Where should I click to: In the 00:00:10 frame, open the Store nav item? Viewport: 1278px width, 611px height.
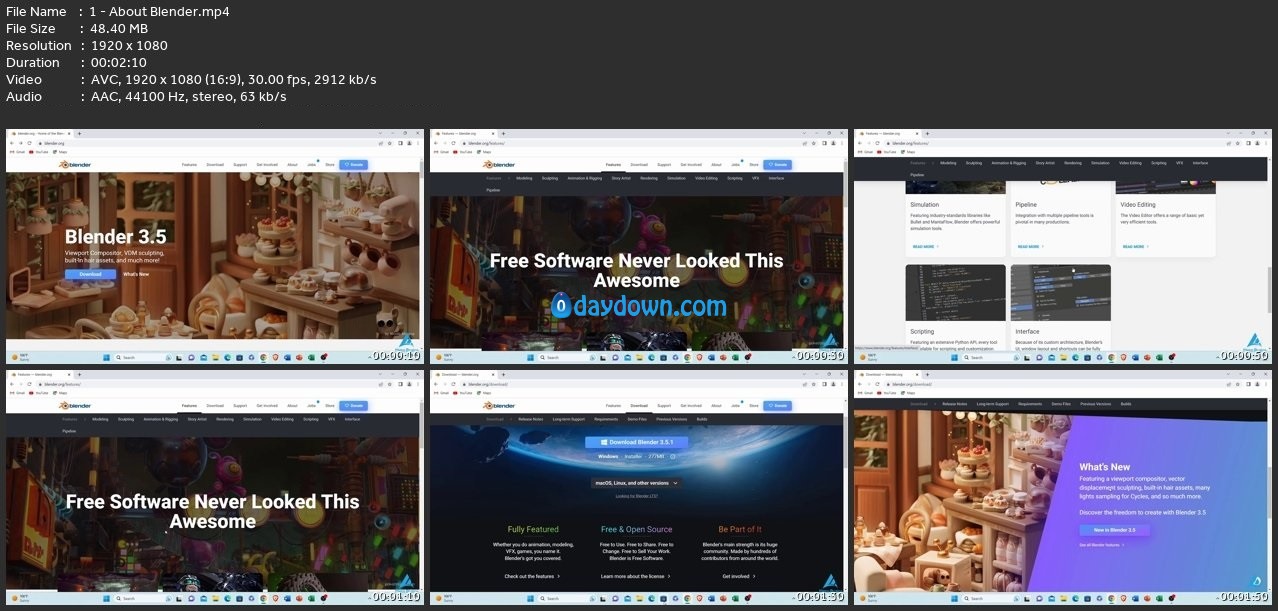click(330, 164)
